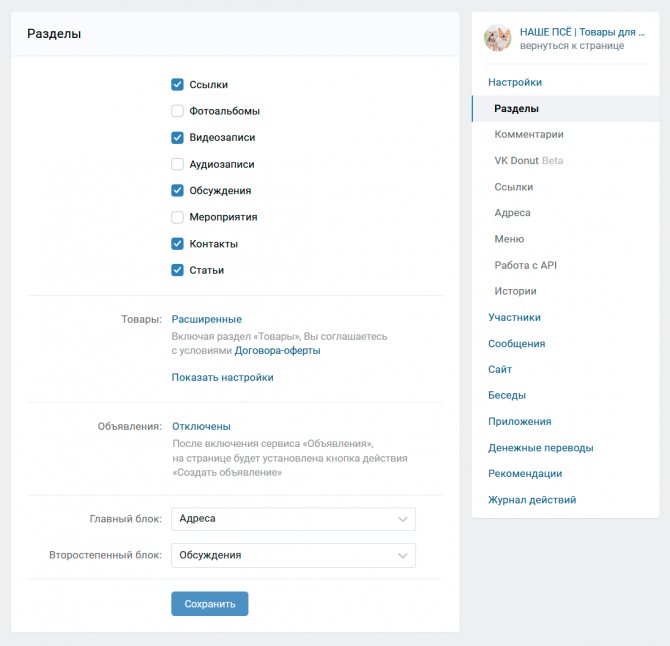The image size is (670, 646).
Task: Open the Главный блок dropdown
Action: [293, 519]
